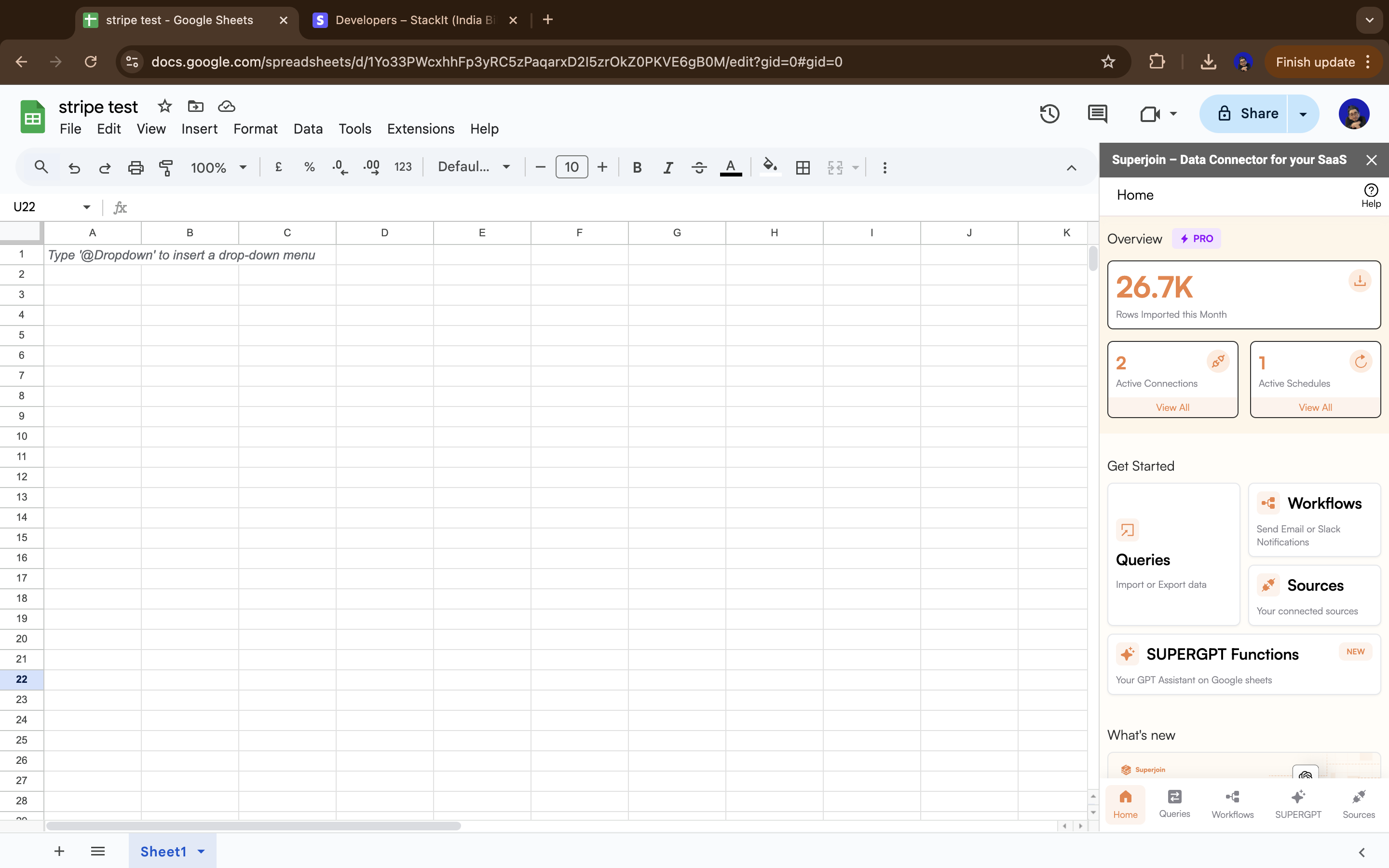Open the comments icon in the header

pos(1097,114)
